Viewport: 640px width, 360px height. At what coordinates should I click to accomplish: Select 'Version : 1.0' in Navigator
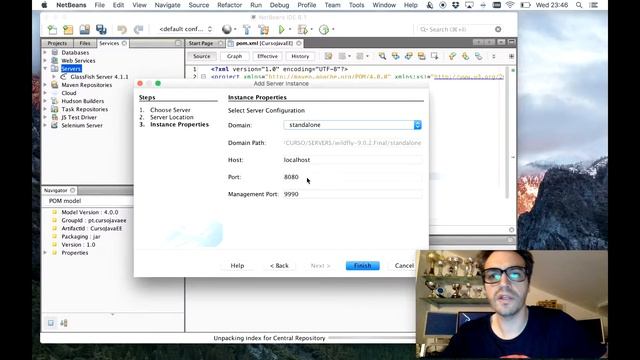78,245
